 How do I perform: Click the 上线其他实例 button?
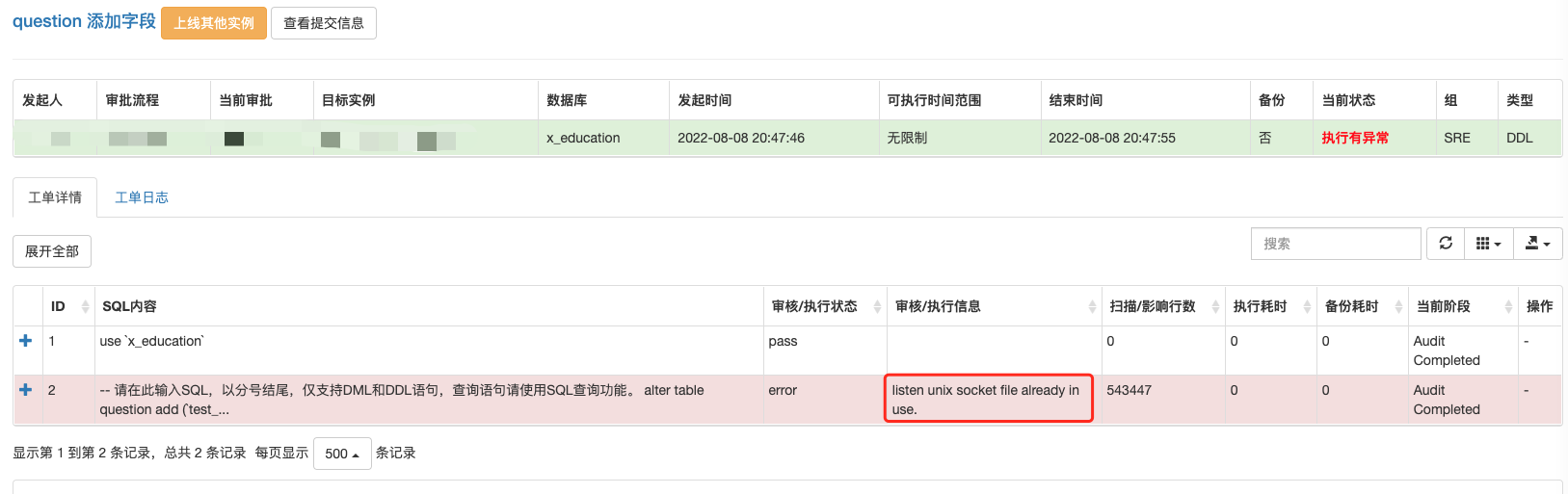coord(214,23)
